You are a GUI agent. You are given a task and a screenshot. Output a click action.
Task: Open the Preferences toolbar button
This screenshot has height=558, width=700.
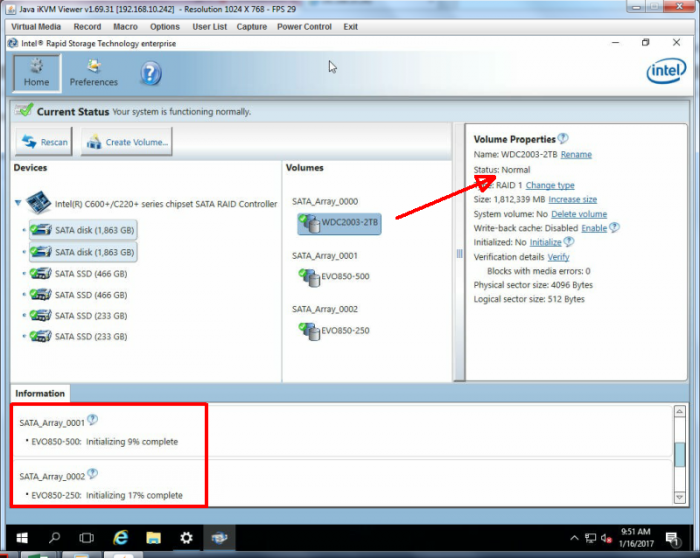[x=94, y=73]
